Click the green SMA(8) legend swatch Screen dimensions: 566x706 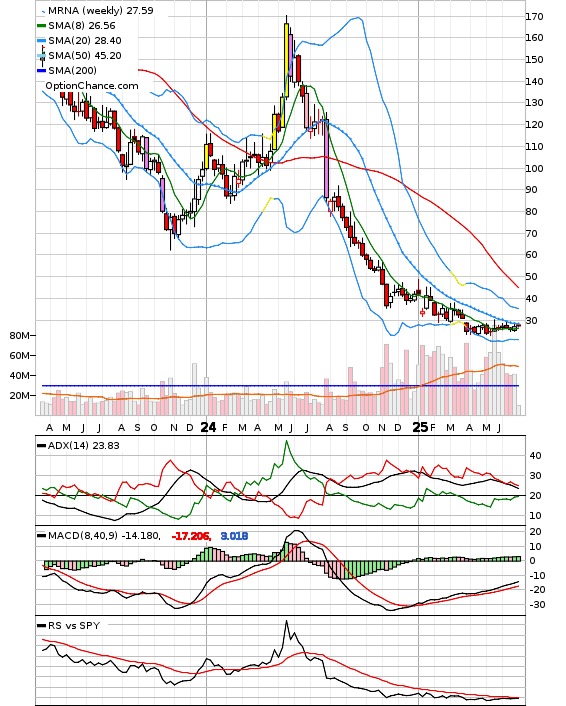click(41, 26)
